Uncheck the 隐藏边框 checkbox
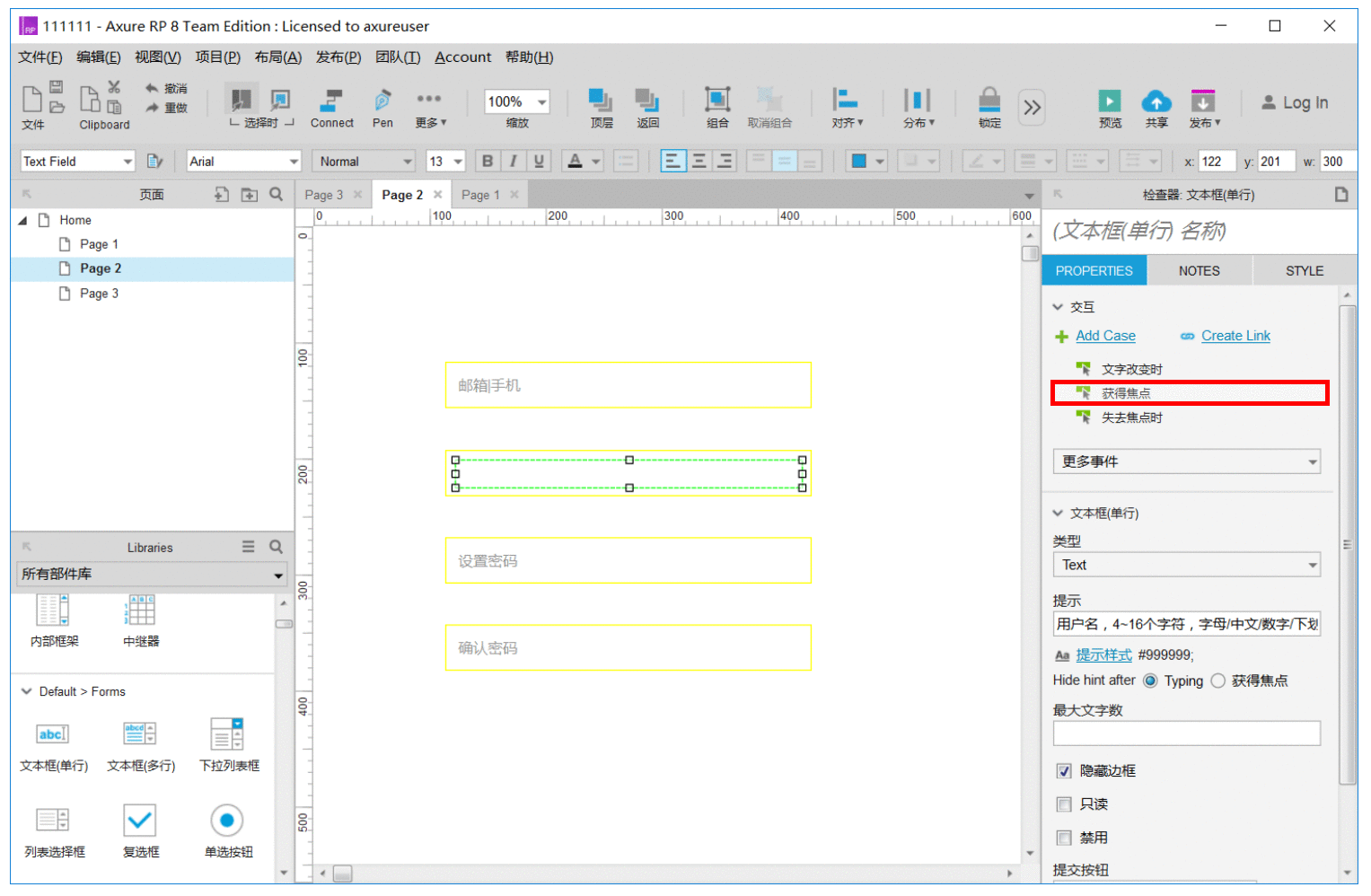Image resolution: width=1371 pixels, height=896 pixels. point(1064,771)
